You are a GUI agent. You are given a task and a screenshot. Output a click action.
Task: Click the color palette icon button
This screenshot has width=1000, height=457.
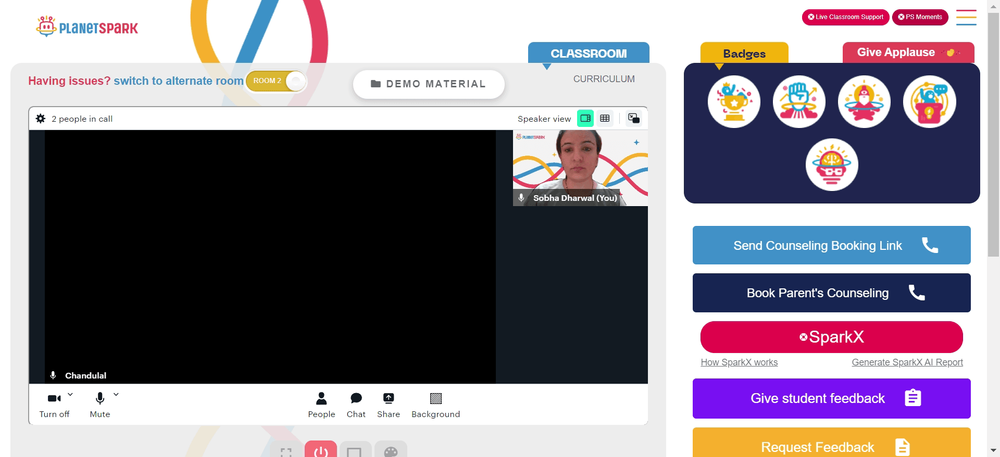390,450
